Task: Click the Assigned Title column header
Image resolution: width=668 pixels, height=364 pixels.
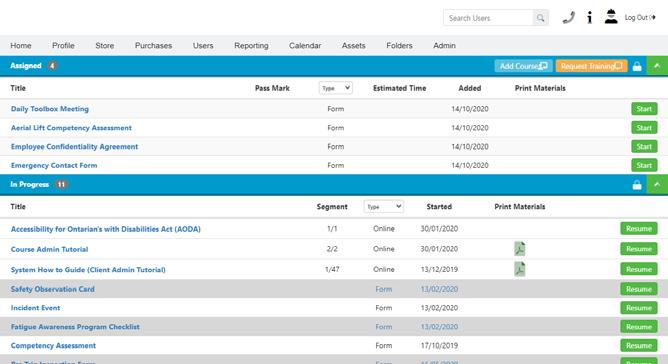Action: click(18, 88)
